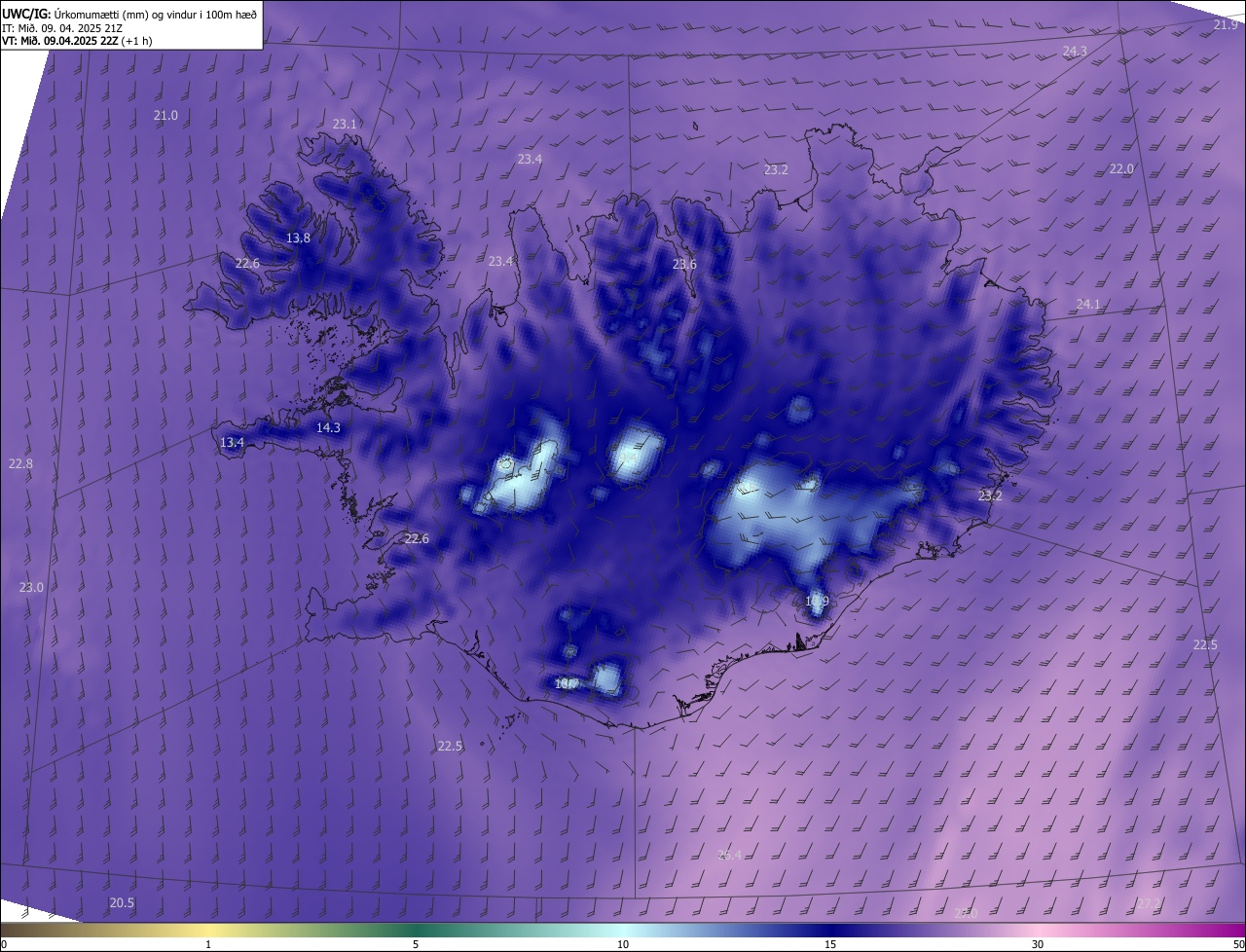
Task: Click the legend tick label 1
Action: coord(208,944)
